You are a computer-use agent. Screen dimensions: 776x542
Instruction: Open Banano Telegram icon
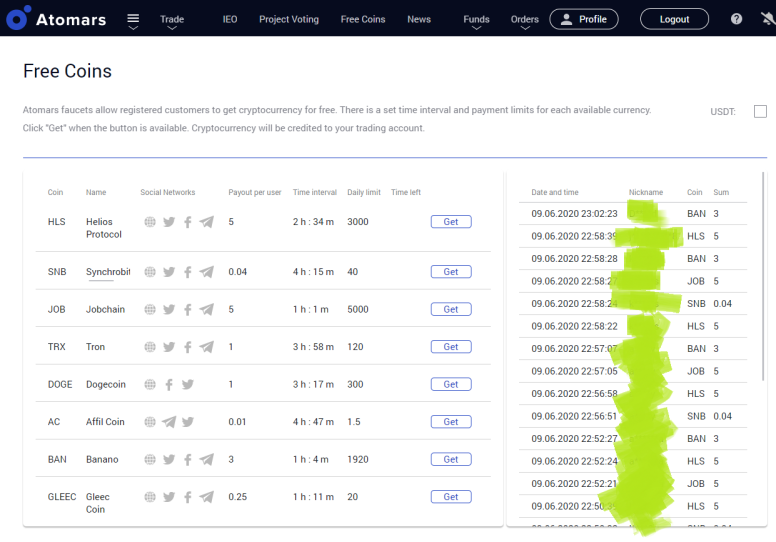tap(207, 459)
